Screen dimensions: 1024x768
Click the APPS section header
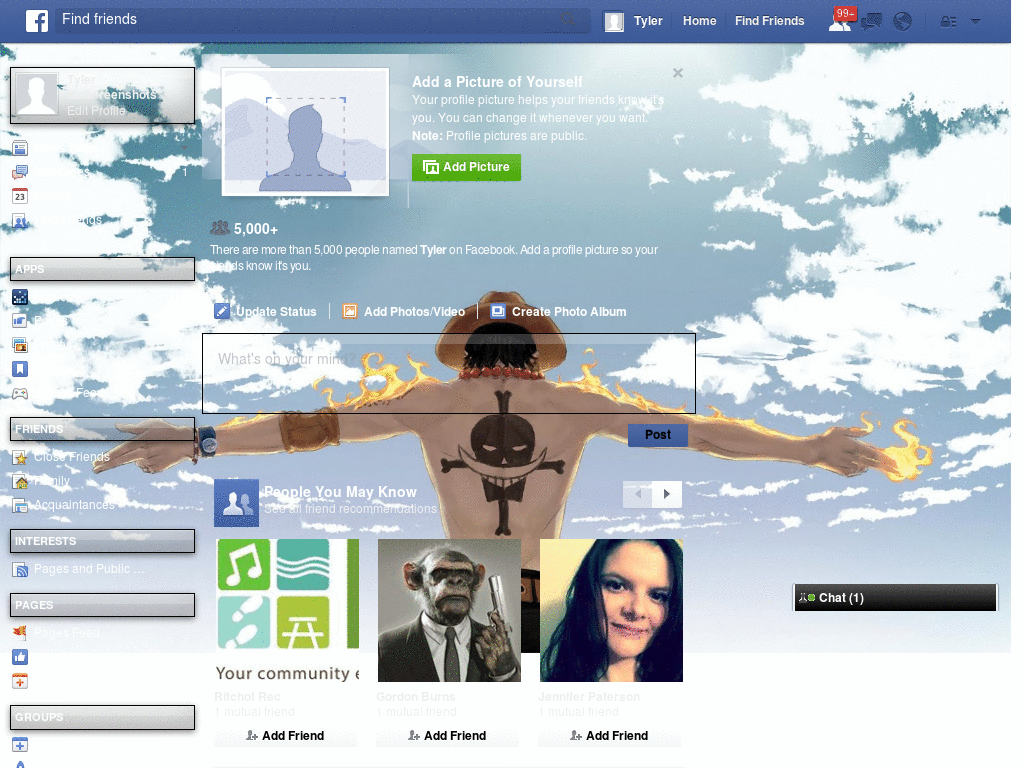pos(103,269)
